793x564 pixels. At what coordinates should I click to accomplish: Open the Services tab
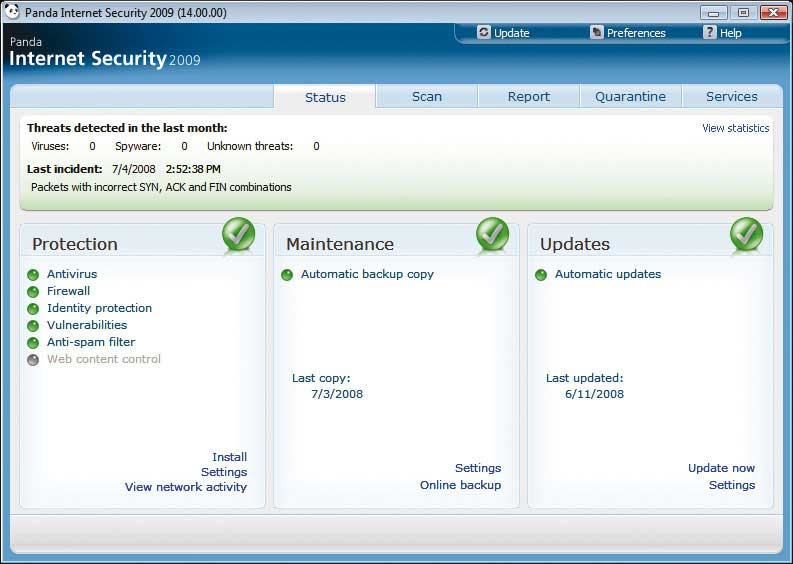tap(732, 96)
